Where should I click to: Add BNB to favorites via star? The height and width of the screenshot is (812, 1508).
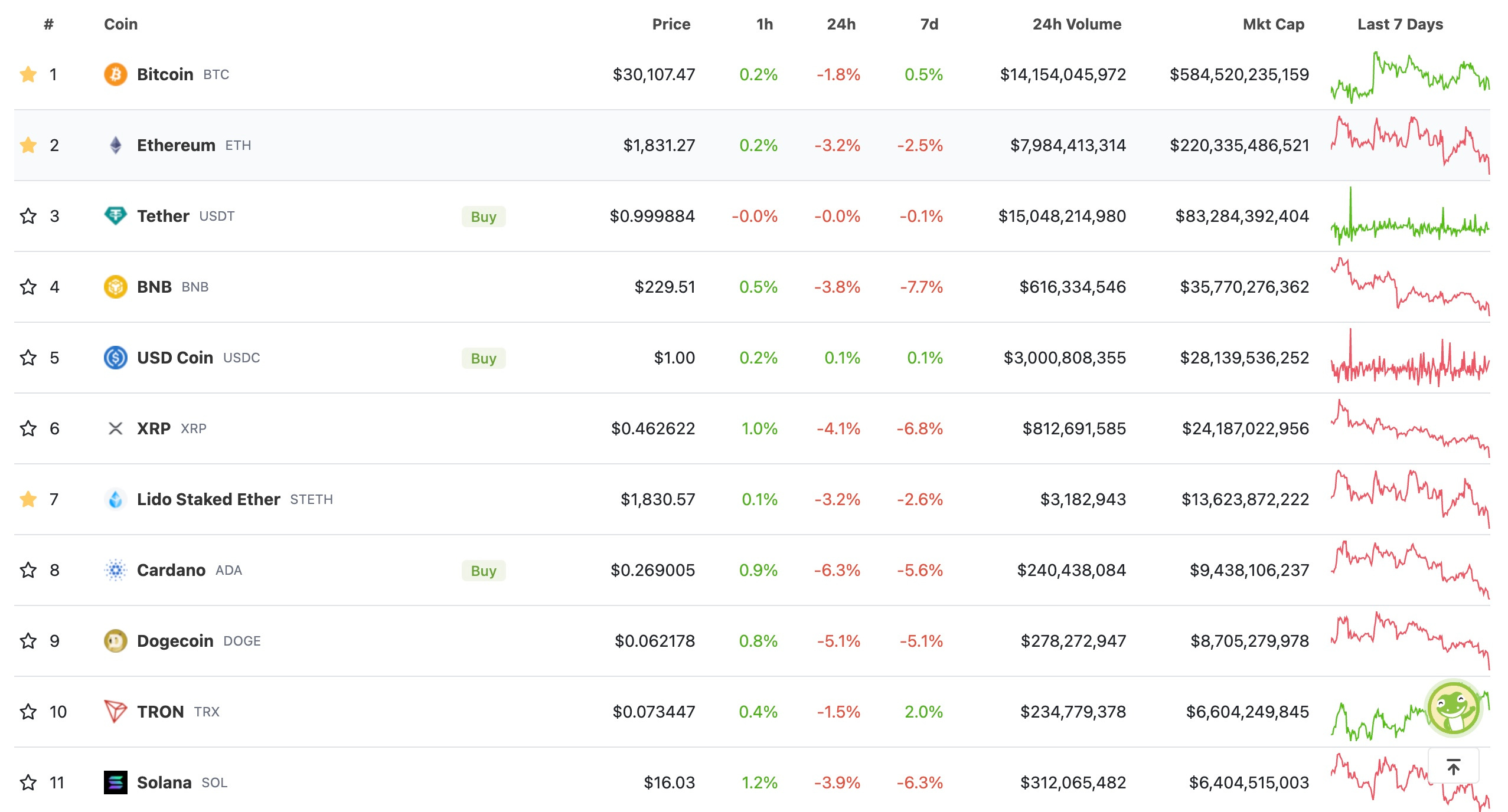28,287
